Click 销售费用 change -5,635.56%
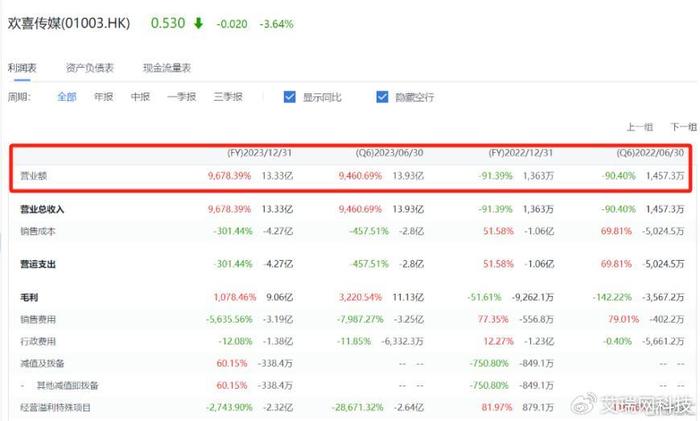Image resolution: width=700 pixels, height=421 pixels. coord(229,319)
